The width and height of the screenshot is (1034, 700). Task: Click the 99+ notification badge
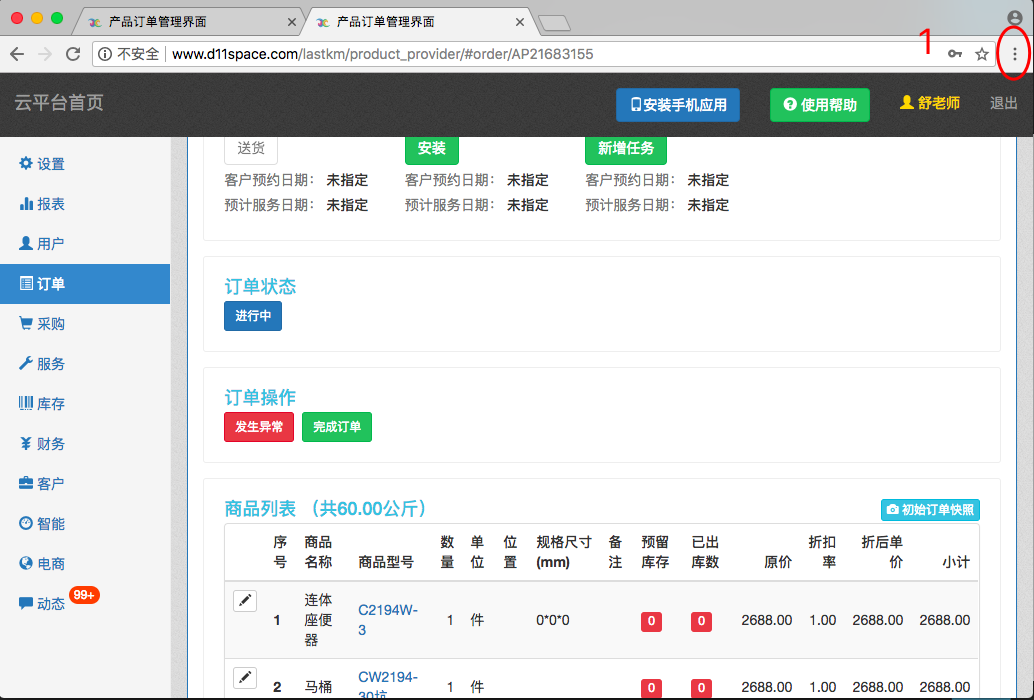pyautogui.click(x=84, y=595)
